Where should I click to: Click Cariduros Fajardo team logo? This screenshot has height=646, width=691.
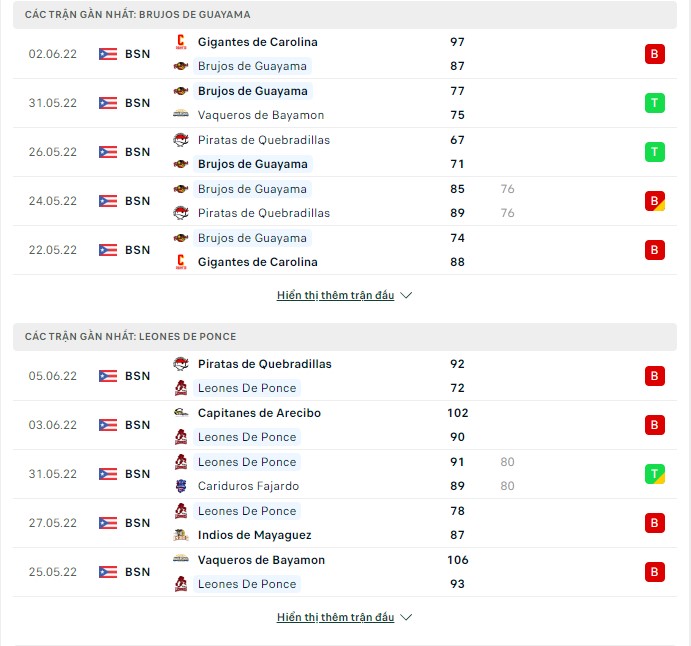181,486
